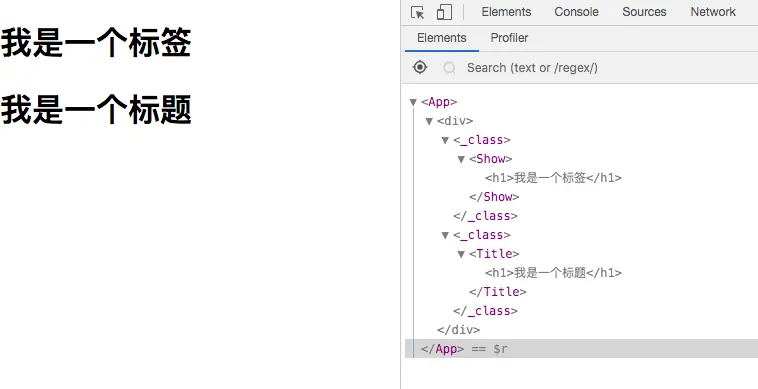This screenshot has width=758, height=389.
Task: Select the closing Title tag
Action: point(497,291)
